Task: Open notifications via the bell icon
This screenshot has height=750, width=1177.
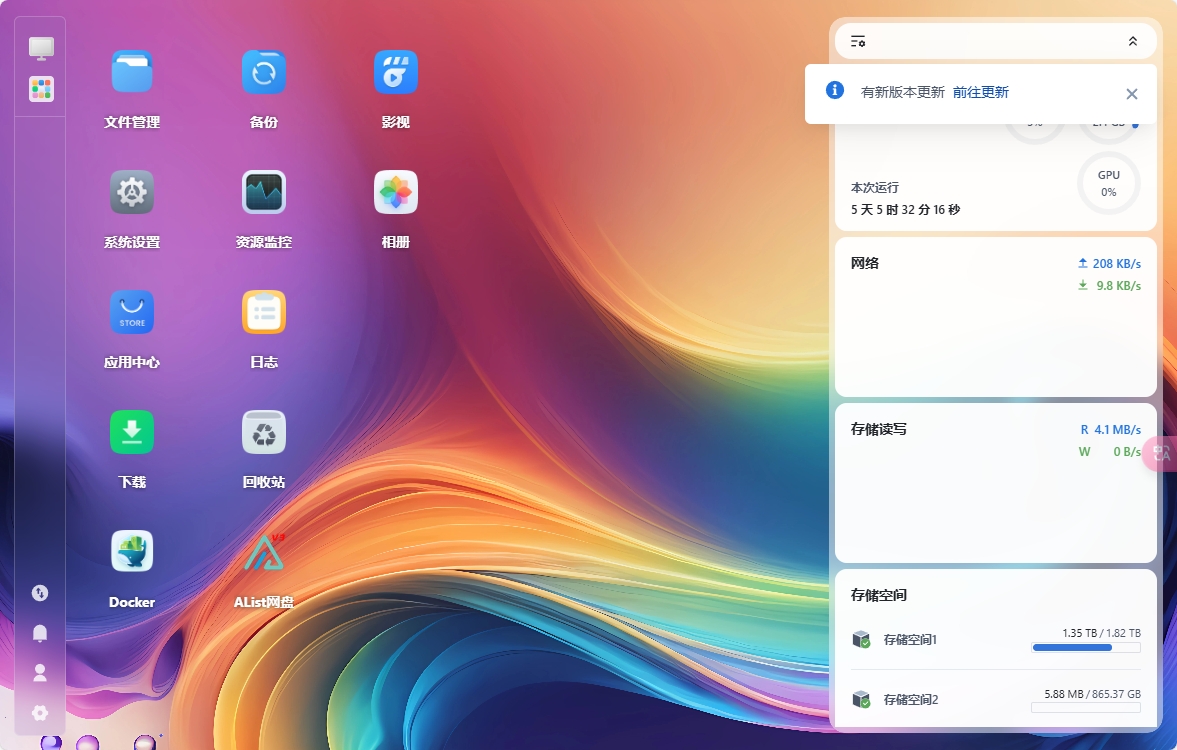Action: coord(40,633)
